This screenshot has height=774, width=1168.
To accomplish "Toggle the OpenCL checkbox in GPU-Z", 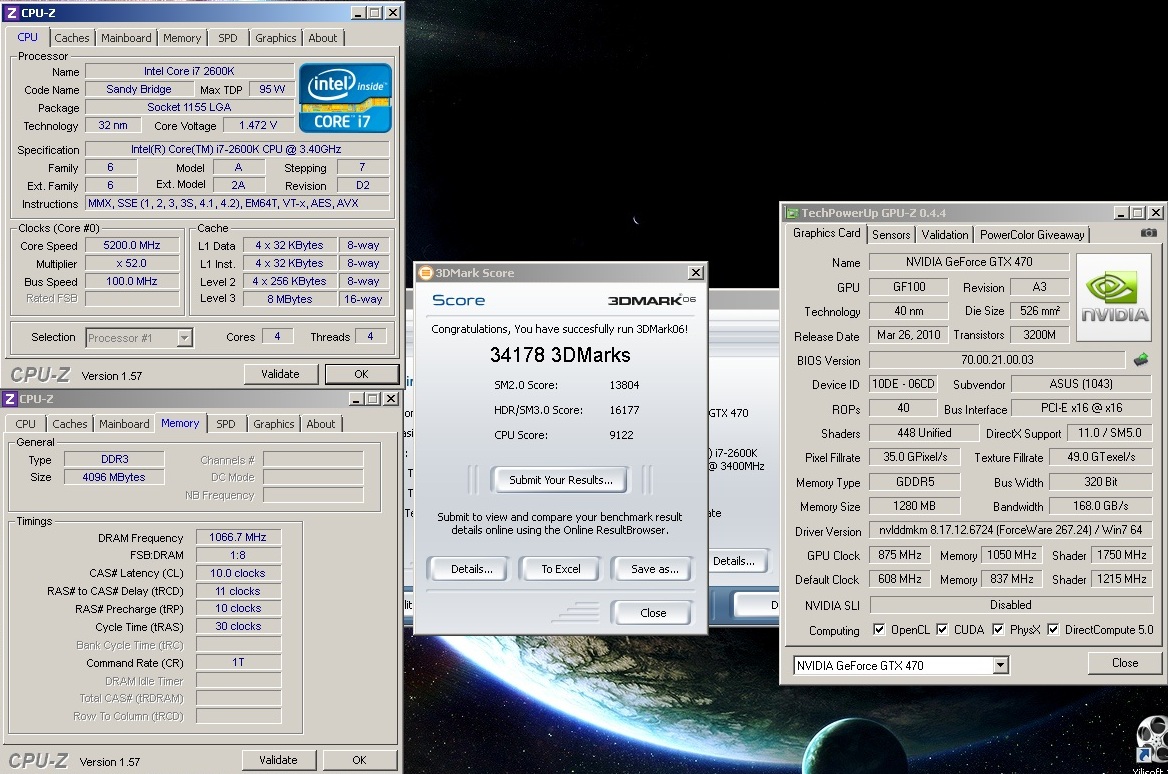I will [x=879, y=629].
